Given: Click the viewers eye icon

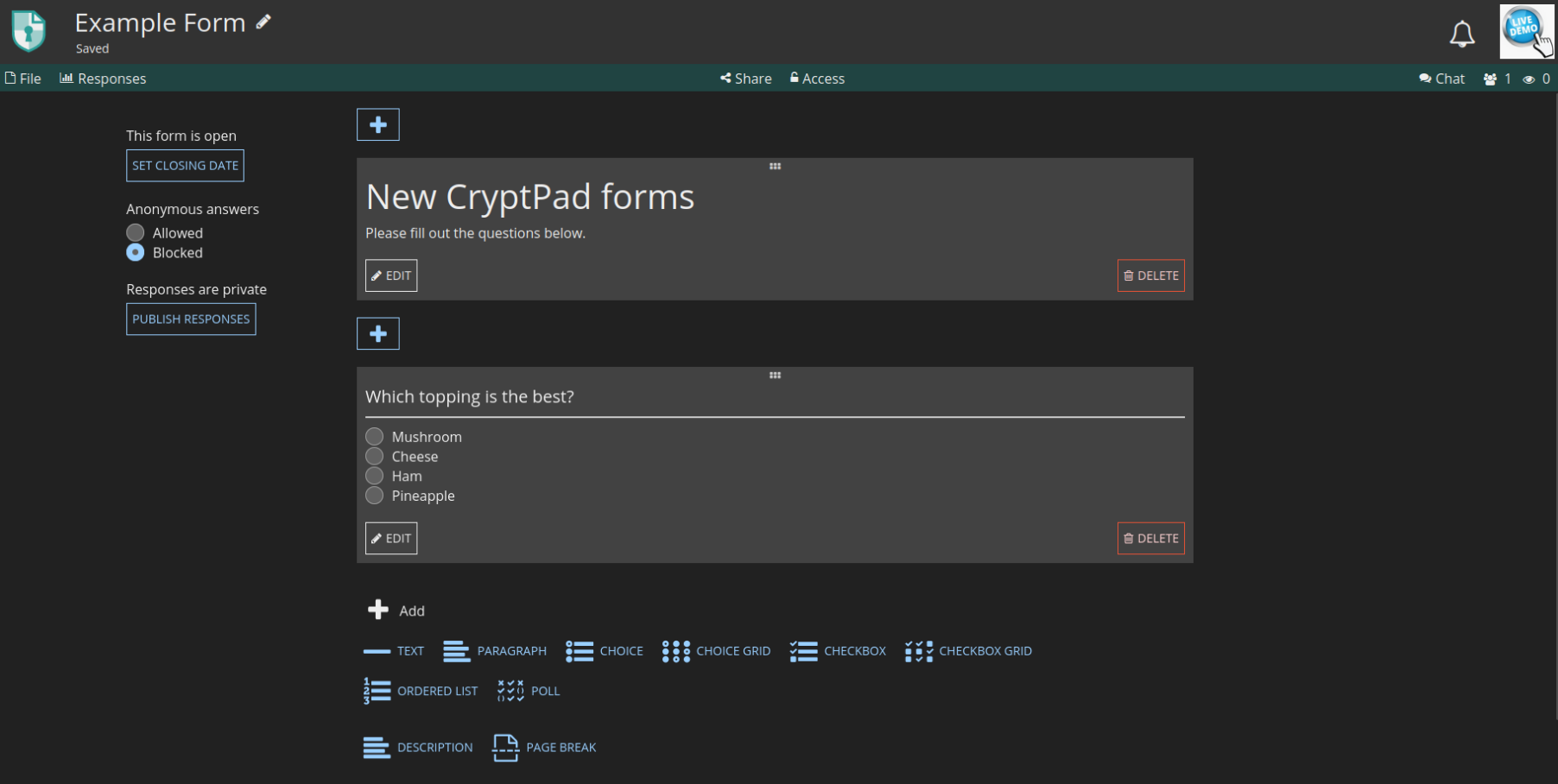Looking at the screenshot, I should pyautogui.click(x=1529, y=79).
